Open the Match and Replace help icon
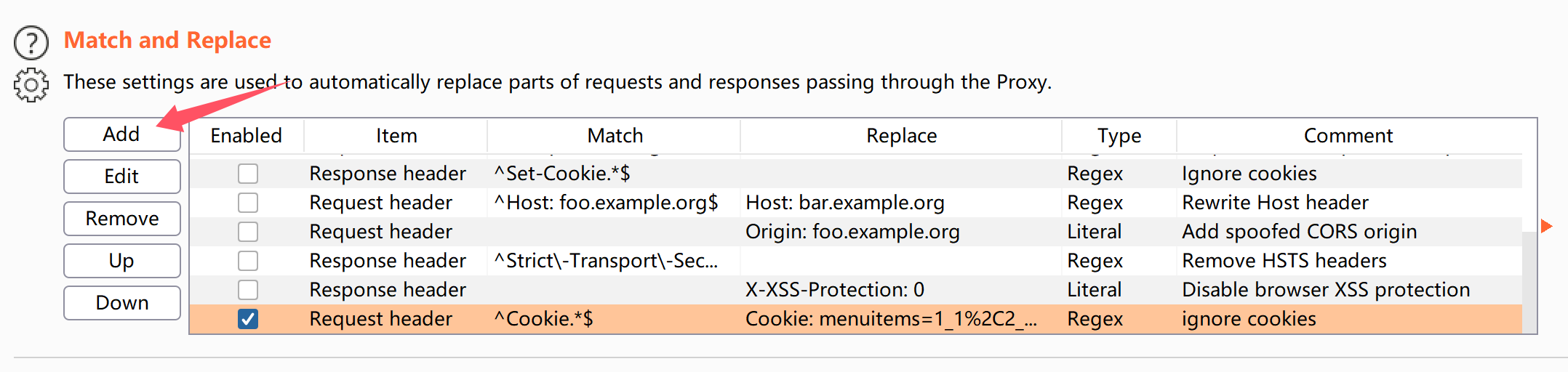The image size is (1568, 372). click(31, 43)
